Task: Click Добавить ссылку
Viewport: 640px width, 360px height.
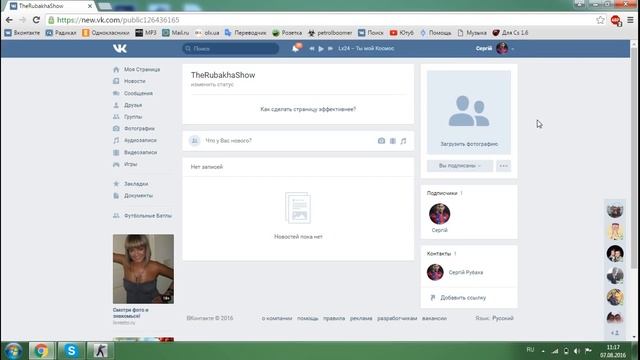Action: pyautogui.click(x=463, y=298)
